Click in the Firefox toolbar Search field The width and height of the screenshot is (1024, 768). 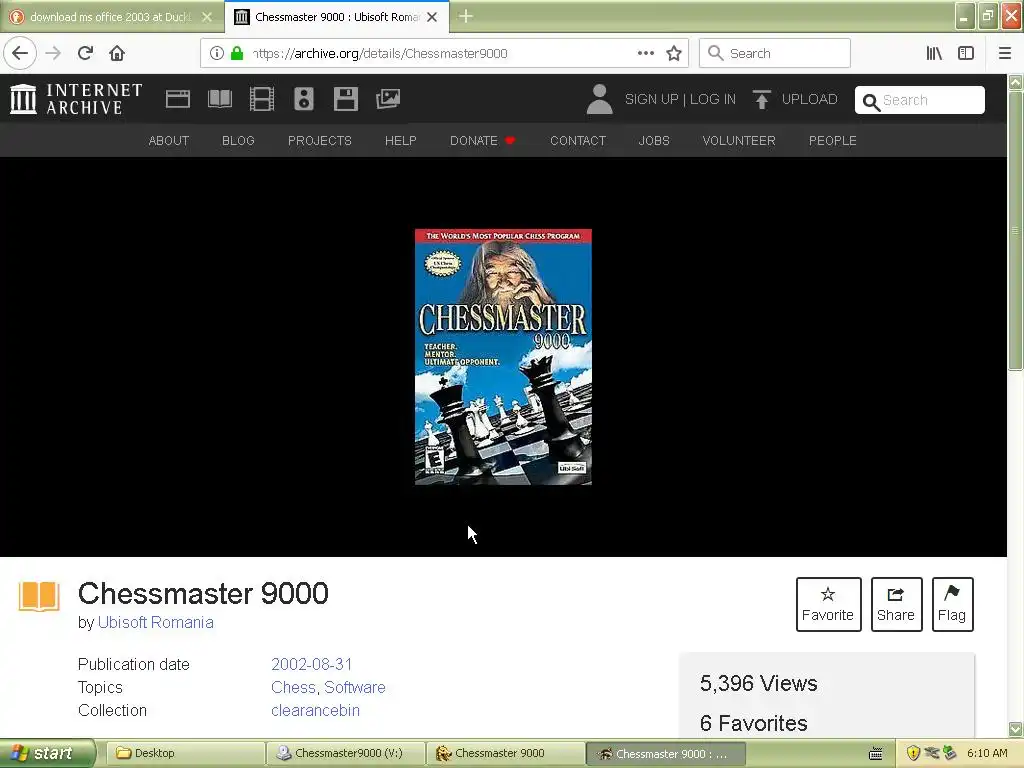tap(775, 53)
